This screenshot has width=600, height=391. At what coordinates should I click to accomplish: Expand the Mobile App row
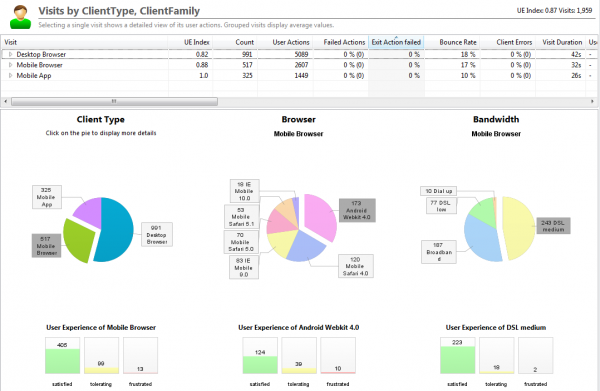coord(11,76)
